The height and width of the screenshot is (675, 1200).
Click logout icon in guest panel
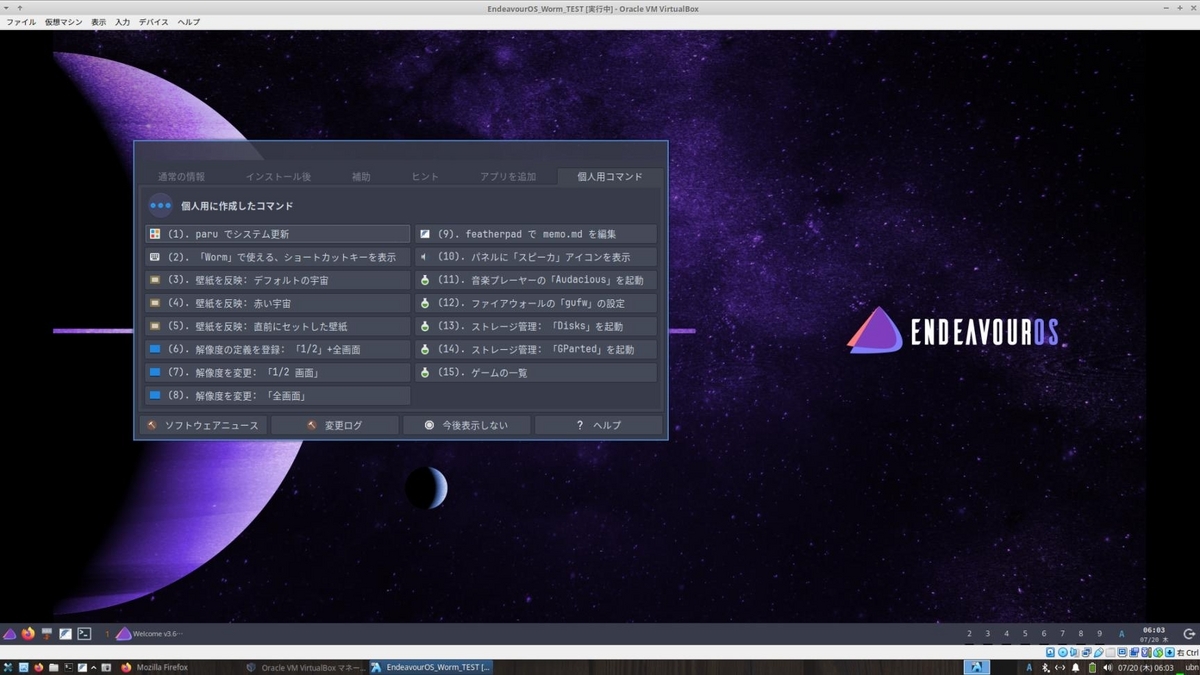pos(1189,634)
